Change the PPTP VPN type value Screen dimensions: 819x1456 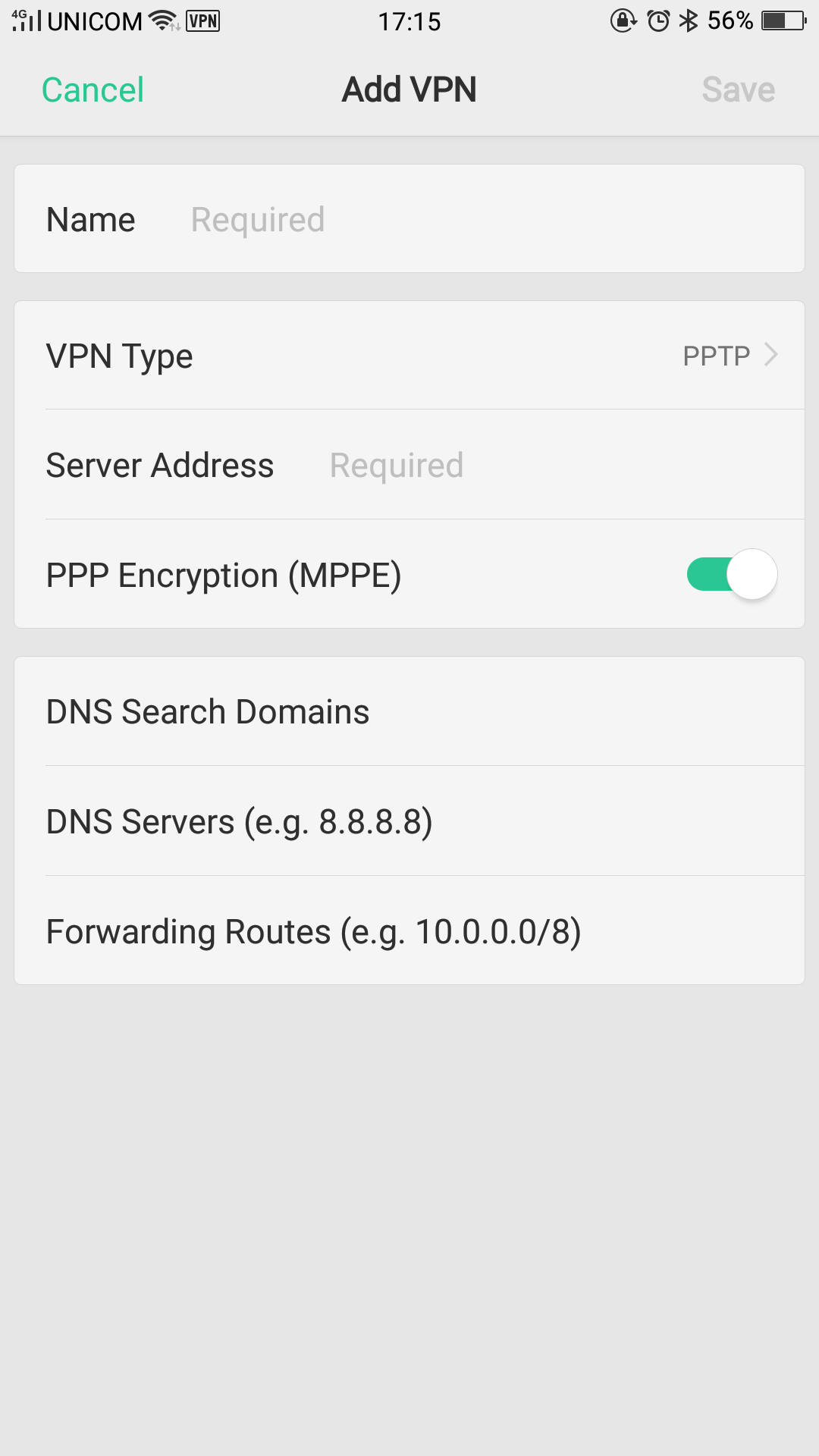coord(716,356)
